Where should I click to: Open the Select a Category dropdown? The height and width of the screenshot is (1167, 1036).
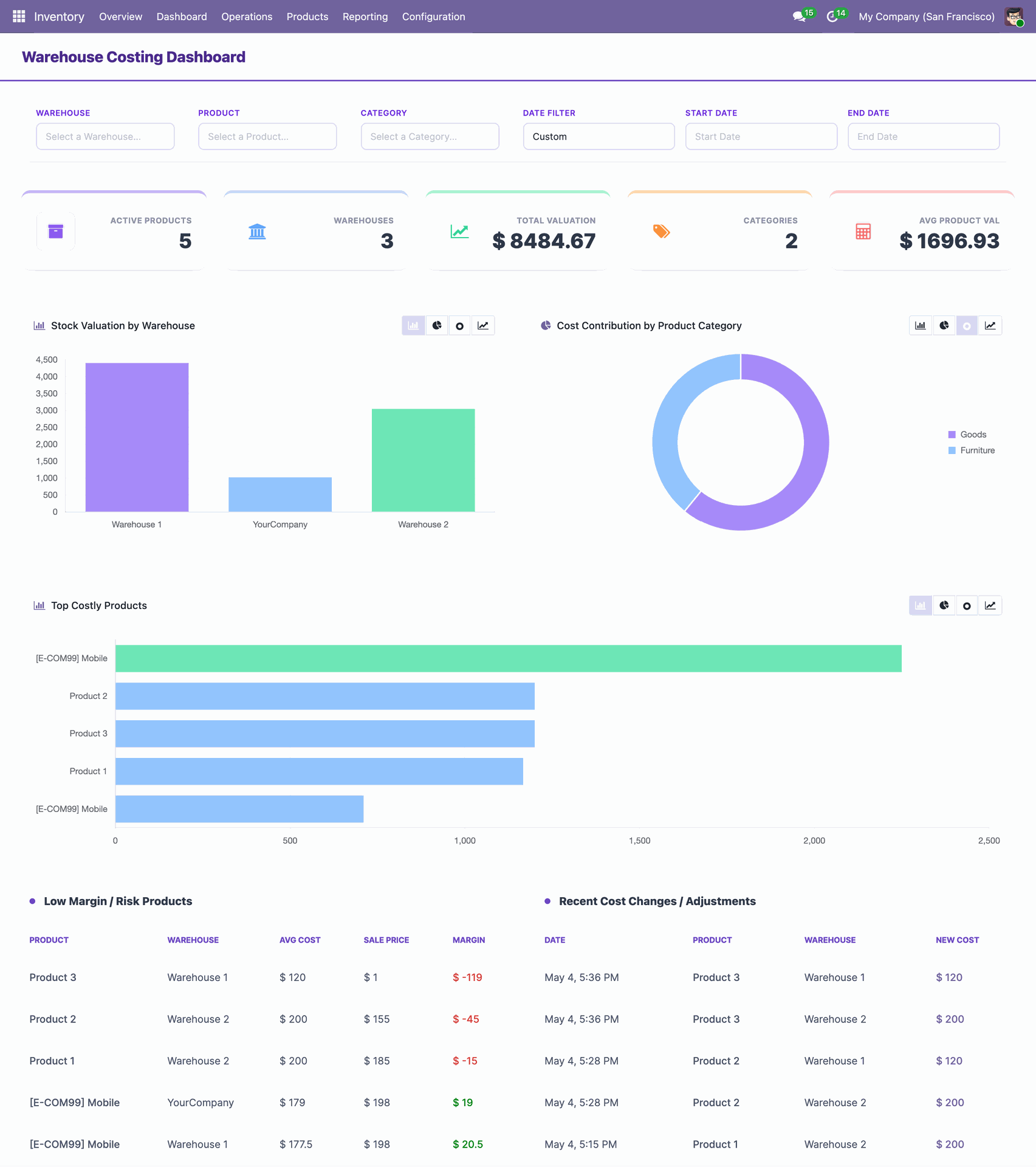tap(430, 137)
